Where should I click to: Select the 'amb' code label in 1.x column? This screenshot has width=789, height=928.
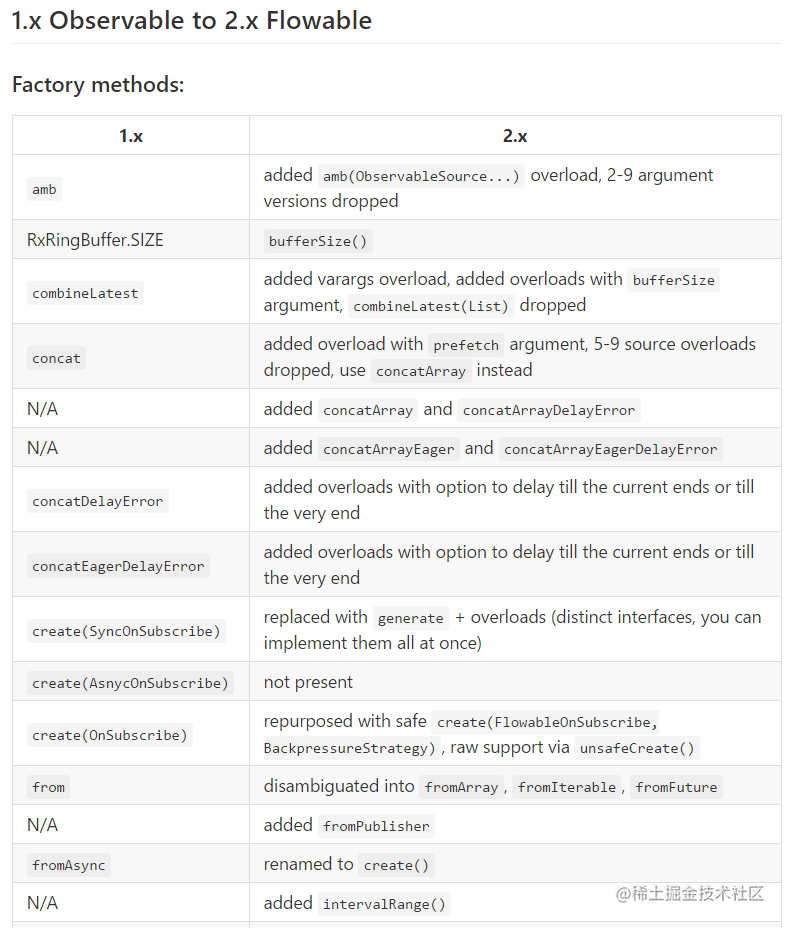click(x=44, y=189)
